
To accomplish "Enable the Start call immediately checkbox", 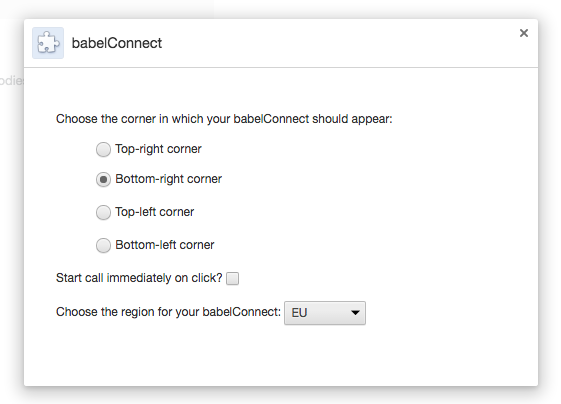I will pos(233,278).
